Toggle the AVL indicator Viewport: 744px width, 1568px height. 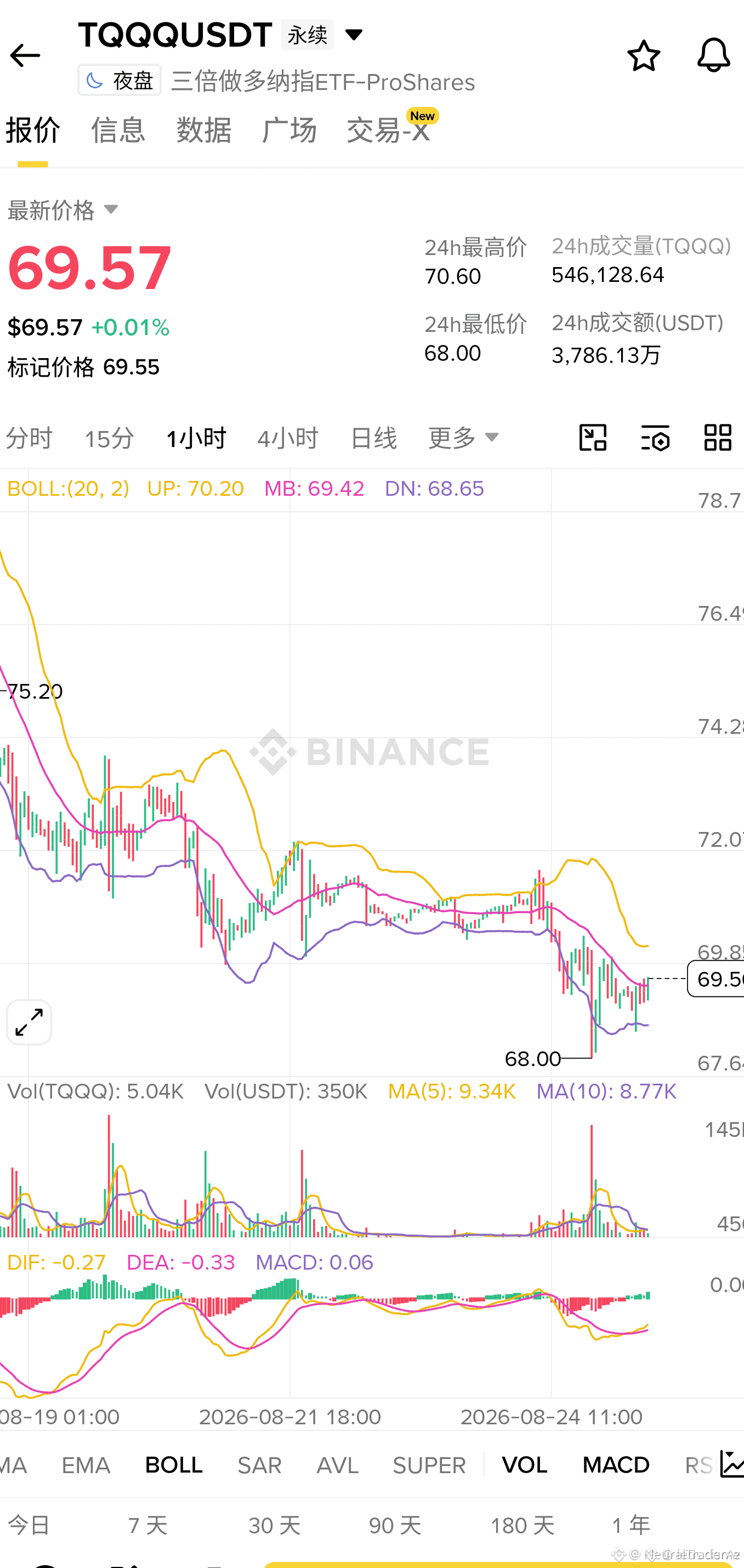(338, 1465)
